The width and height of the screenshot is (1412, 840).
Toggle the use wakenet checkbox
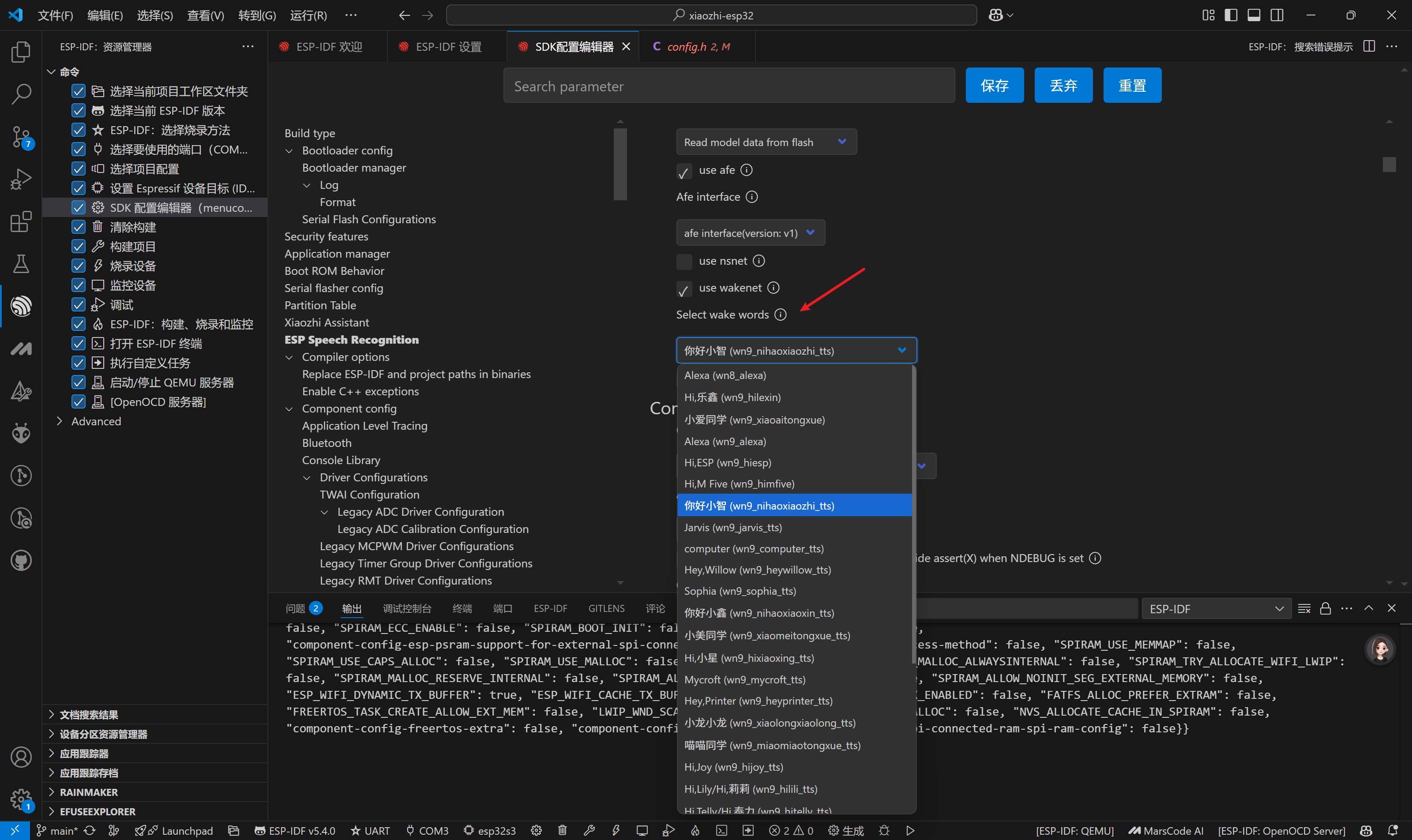(684, 289)
